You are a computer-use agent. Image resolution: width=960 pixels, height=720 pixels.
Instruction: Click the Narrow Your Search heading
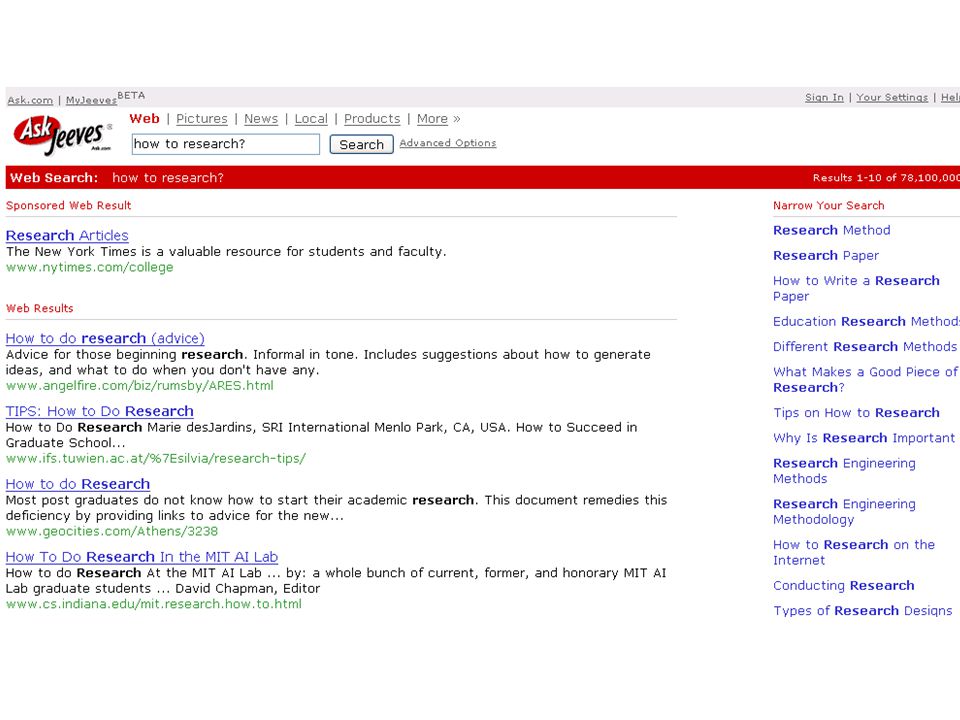(x=828, y=206)
